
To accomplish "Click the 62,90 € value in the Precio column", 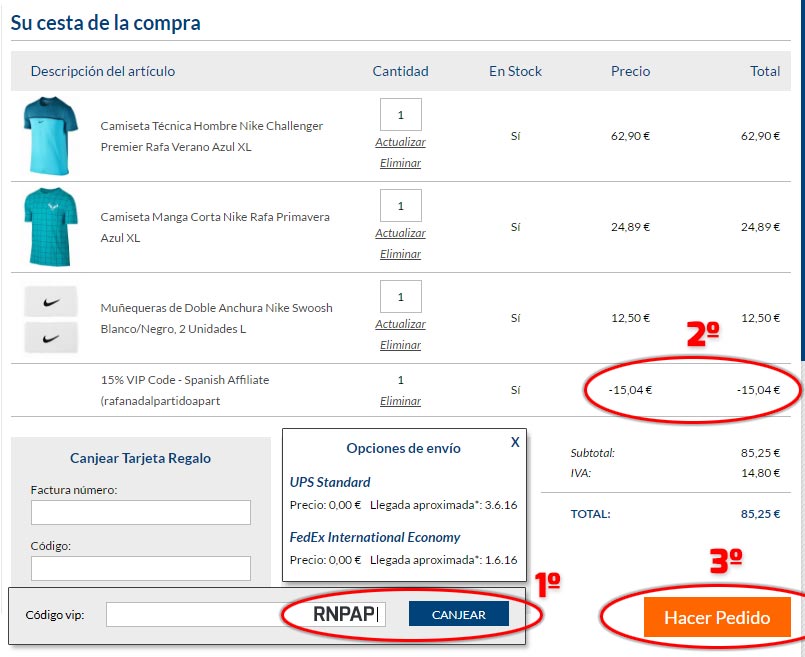I will [x=630, y=136].
